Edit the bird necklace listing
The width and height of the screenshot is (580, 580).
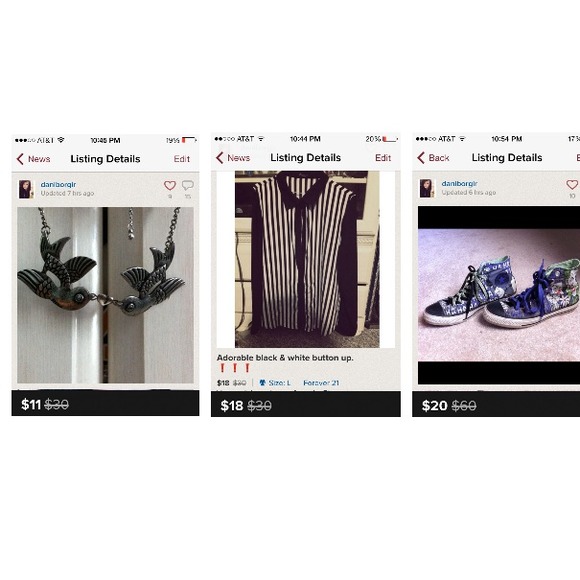point(182,159)
